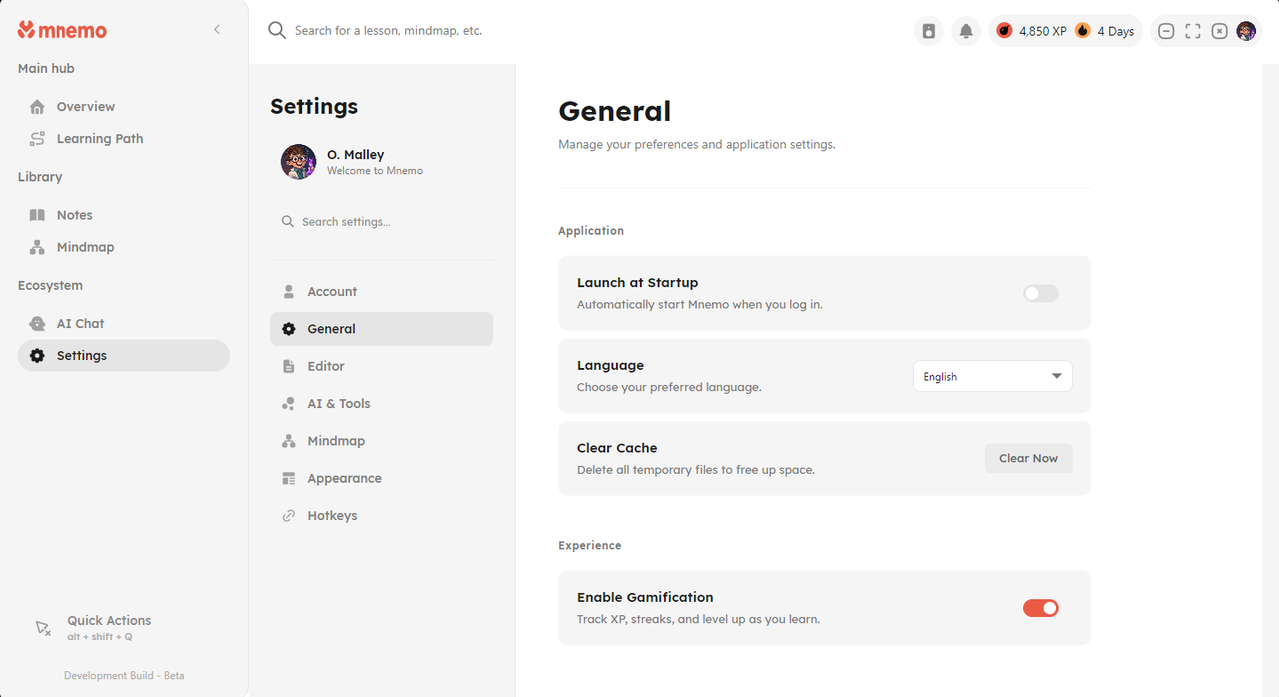Open the profile avatar menu at top right
1279x697 pixels.
pos(1246,31)
